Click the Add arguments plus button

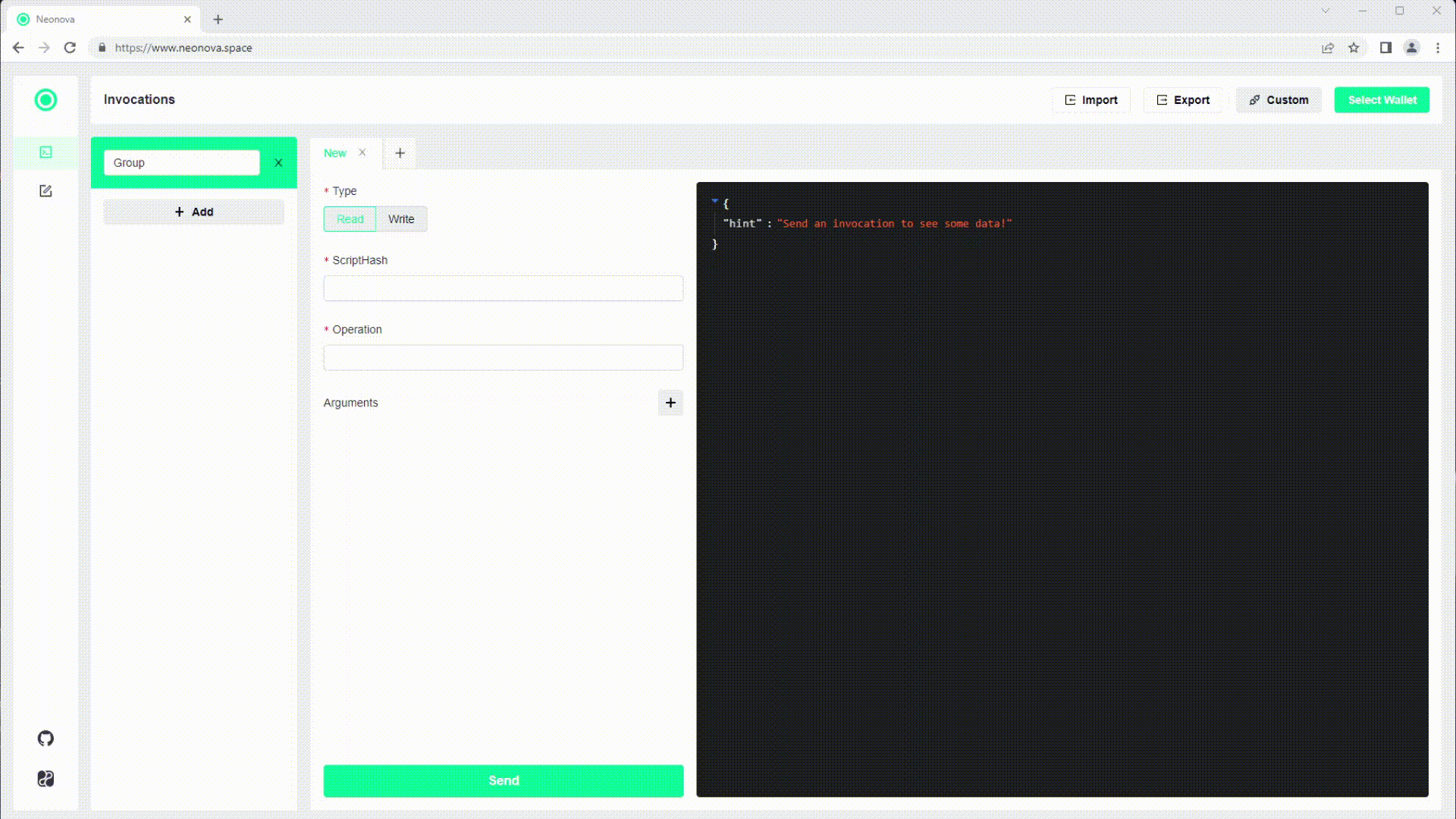click(670, 402)
